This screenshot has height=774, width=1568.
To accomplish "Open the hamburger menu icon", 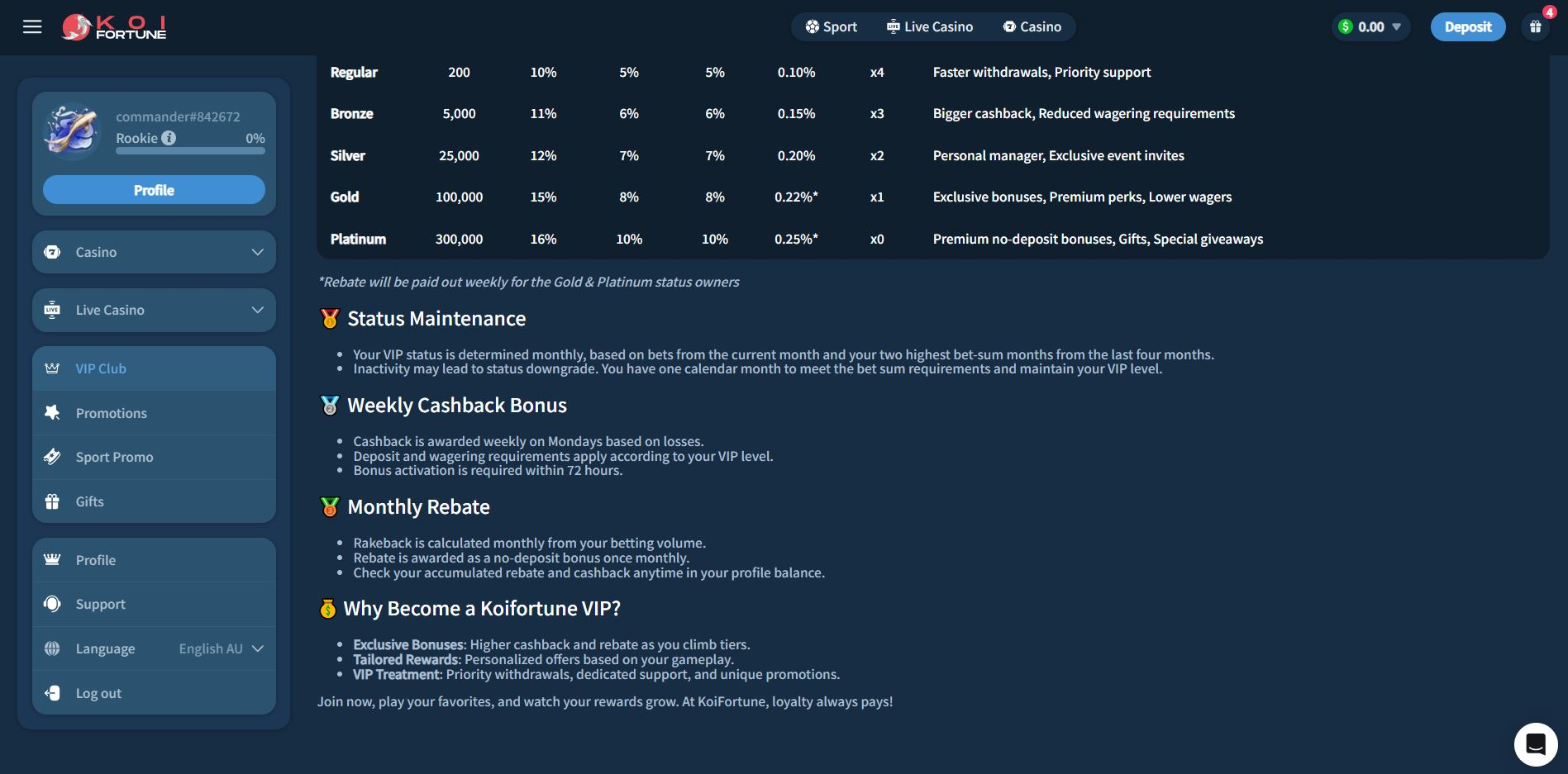I will (32, 27).
